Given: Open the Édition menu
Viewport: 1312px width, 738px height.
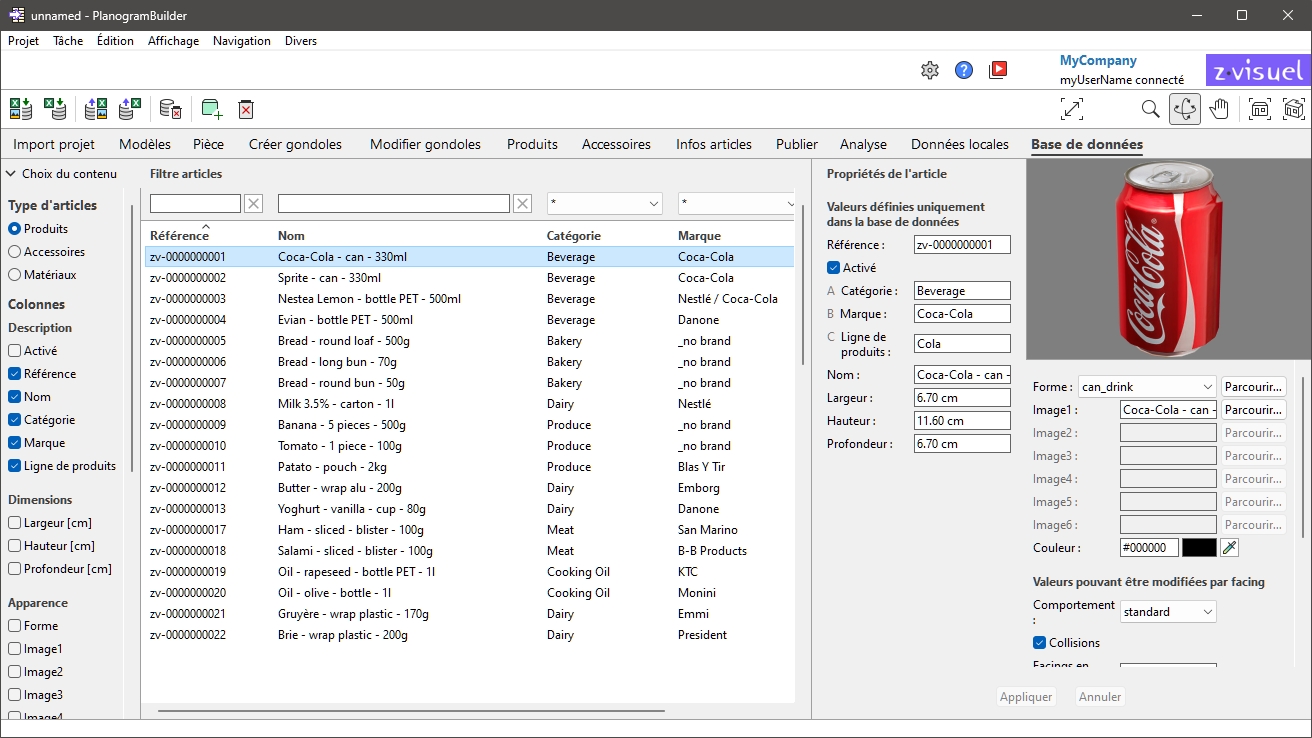Looking at the screenshot, I should [x=115, y=41].
